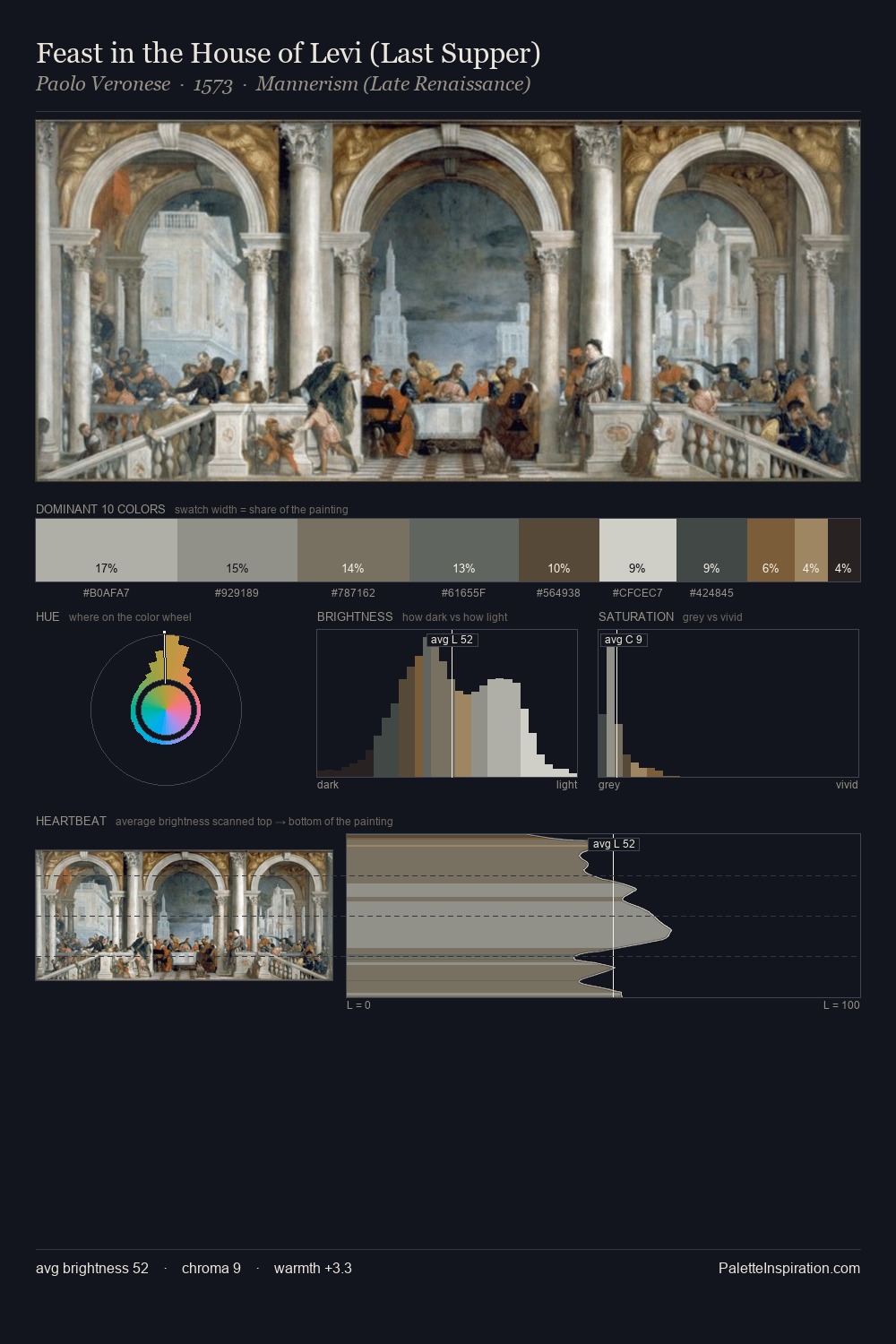
Task: Click the 'SATURATION' section heading
Action: 636,616
